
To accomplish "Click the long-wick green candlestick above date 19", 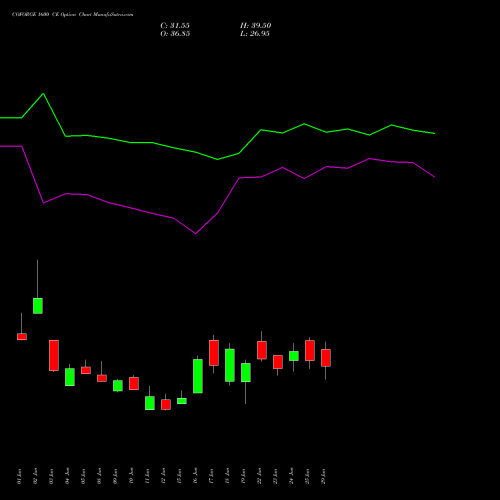I will (246, 372).
